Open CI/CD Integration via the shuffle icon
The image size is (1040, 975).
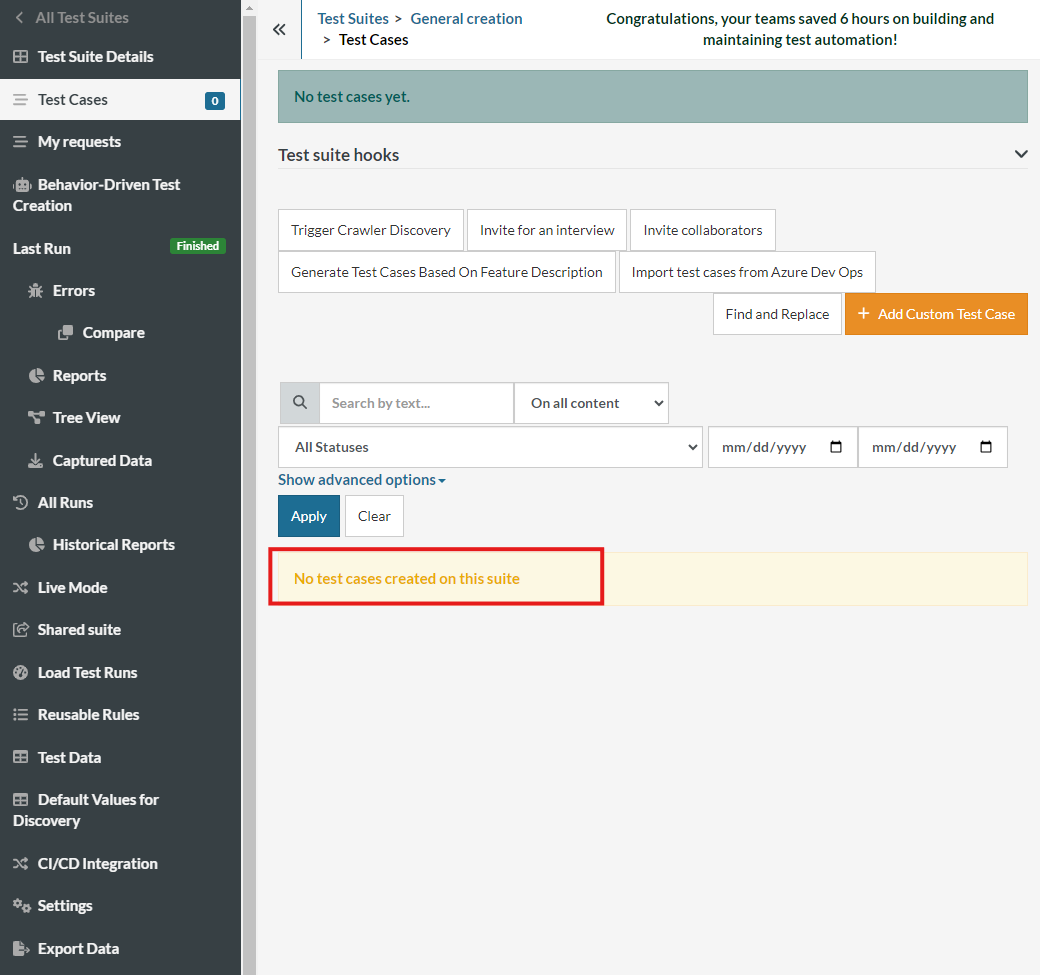20,863
